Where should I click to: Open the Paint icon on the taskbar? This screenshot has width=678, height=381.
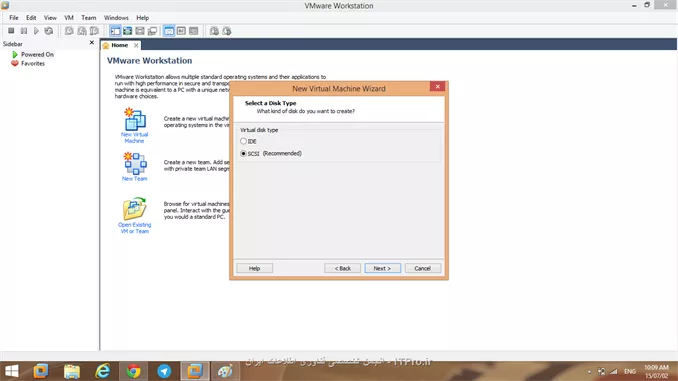coord(225,371)
